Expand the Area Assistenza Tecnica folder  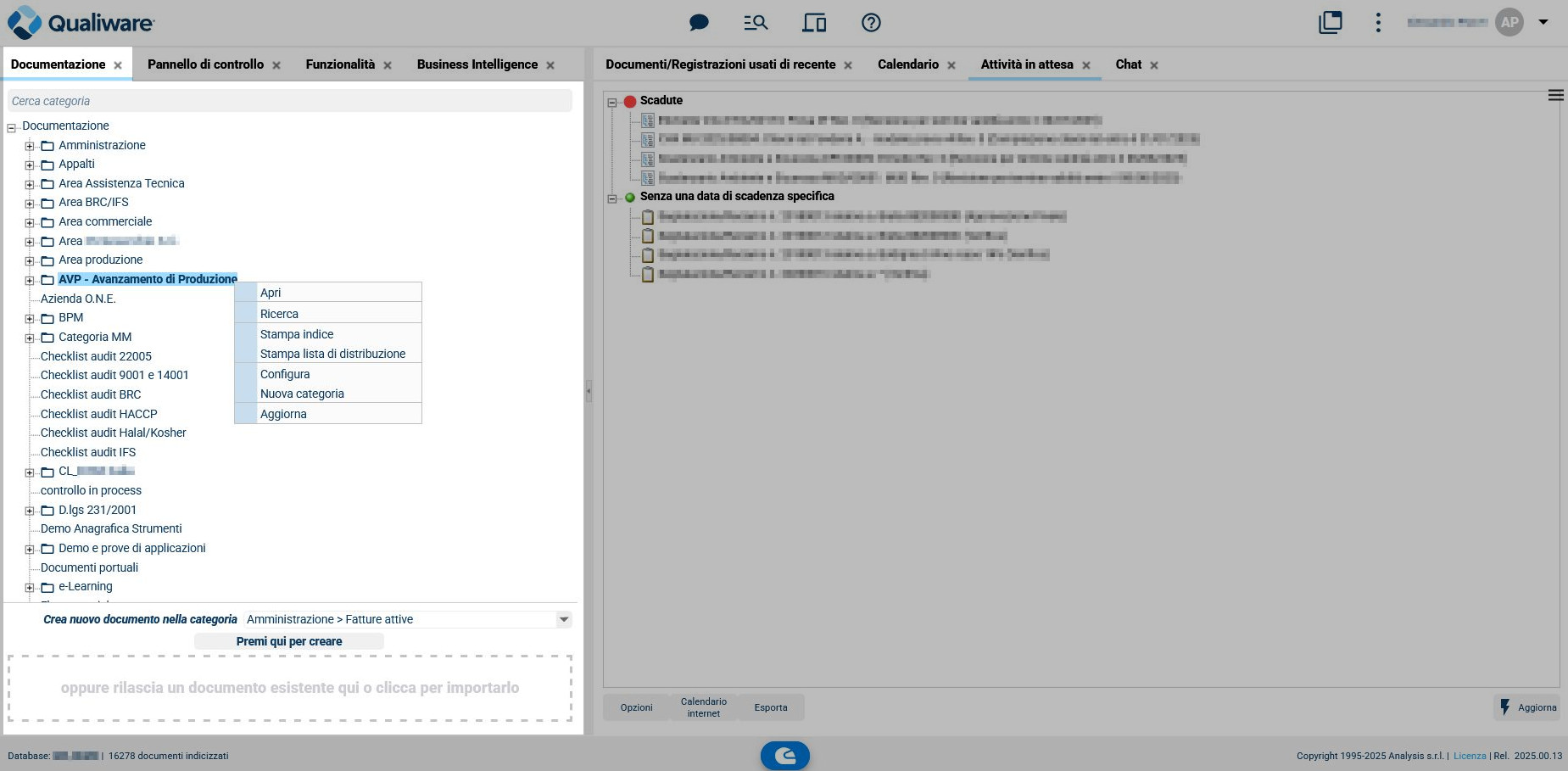click(30, 184)
